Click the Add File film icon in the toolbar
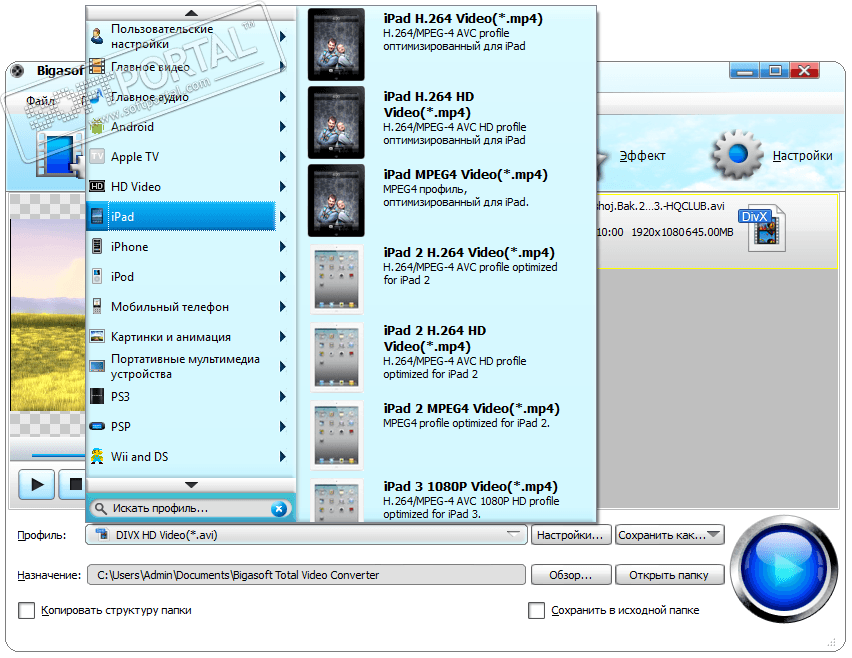852x658 pixels. [x=59, y=155]
